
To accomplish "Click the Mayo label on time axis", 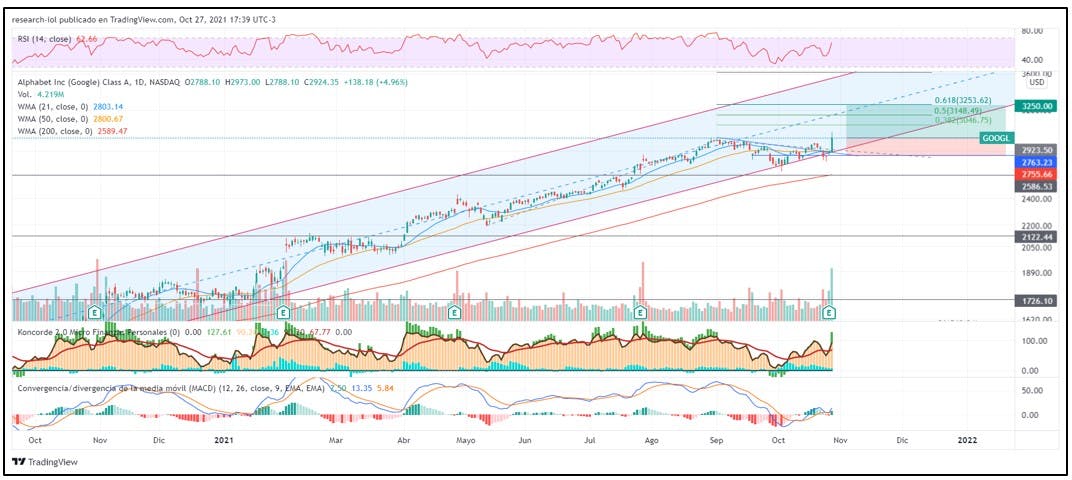I will tap(466, 441).
